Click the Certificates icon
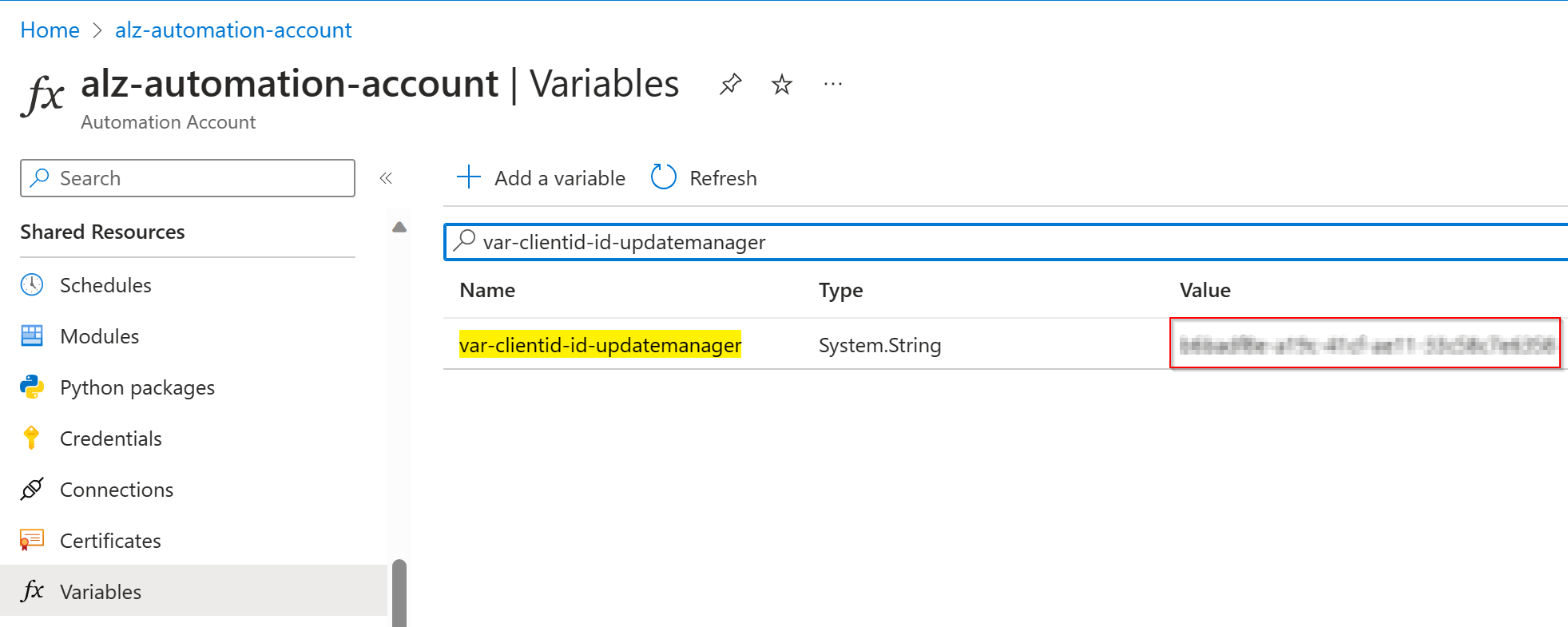The width and height of the screenshot is (1568, 627). point(32,540)
